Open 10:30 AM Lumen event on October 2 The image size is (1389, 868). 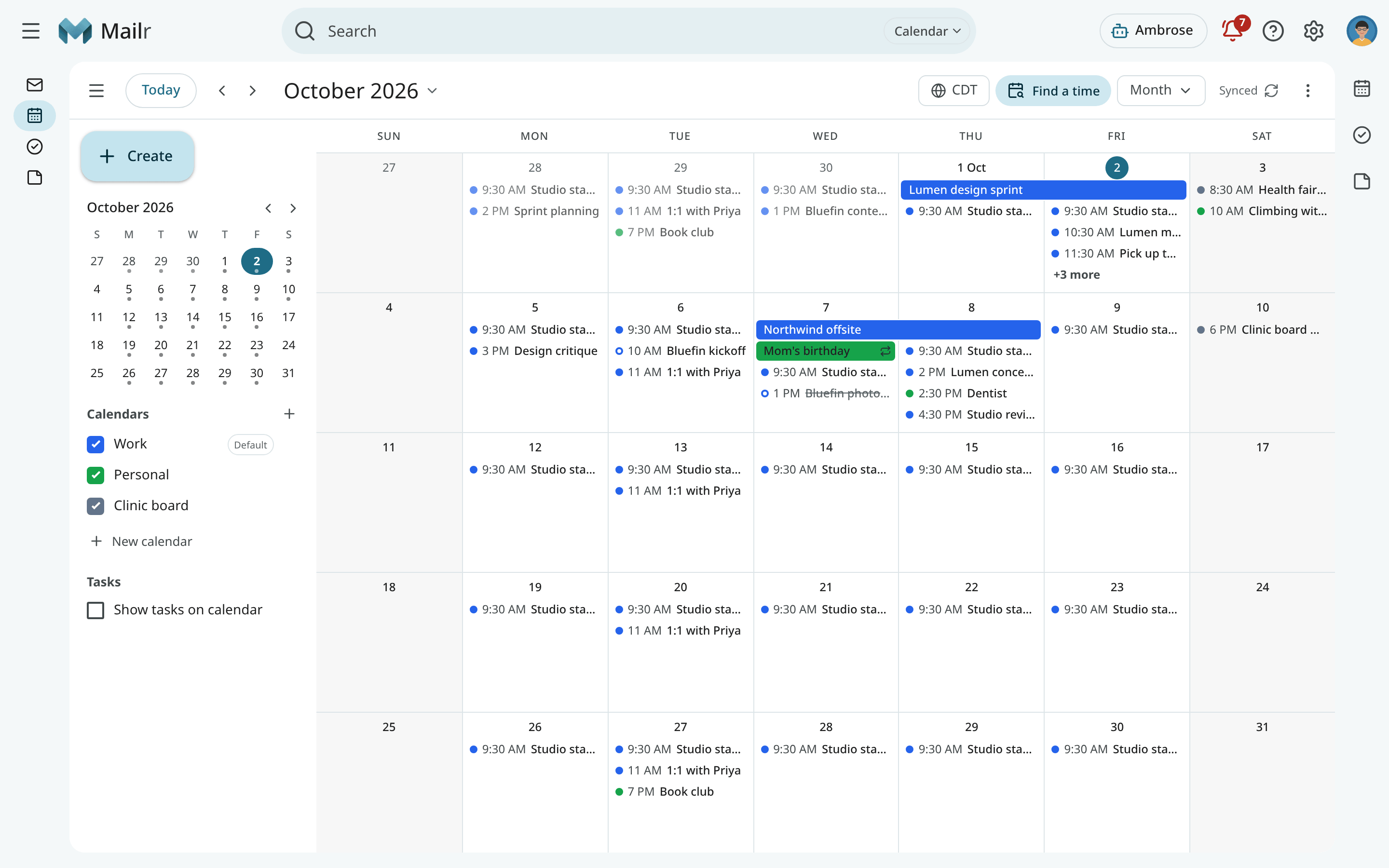[x=1117, y=232]
